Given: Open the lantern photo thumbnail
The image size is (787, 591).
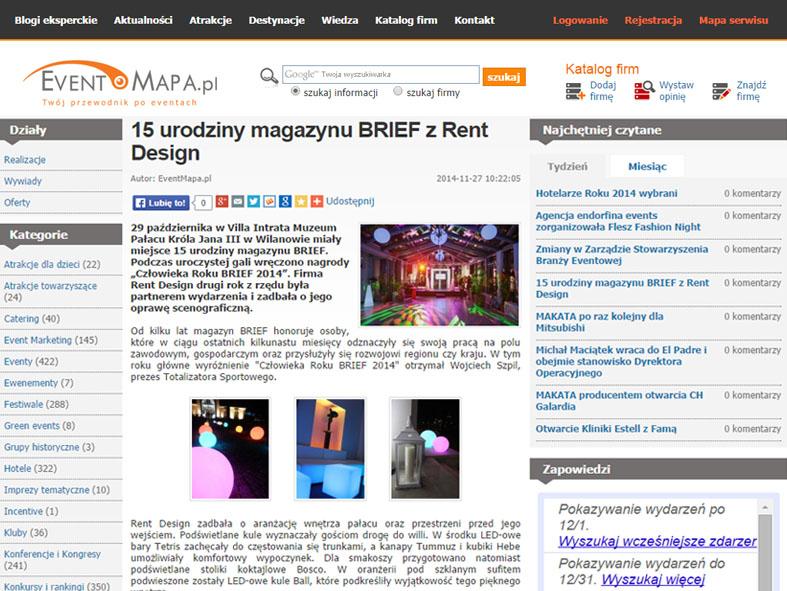Looking at the screenshot, I should 425,449.
